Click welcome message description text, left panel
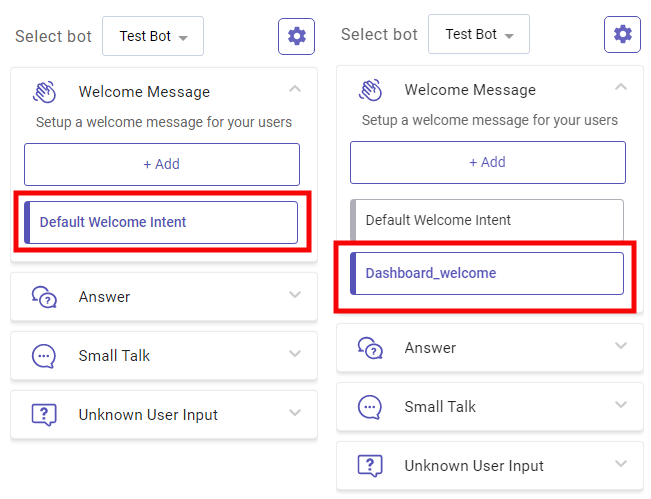 (164, 122)
